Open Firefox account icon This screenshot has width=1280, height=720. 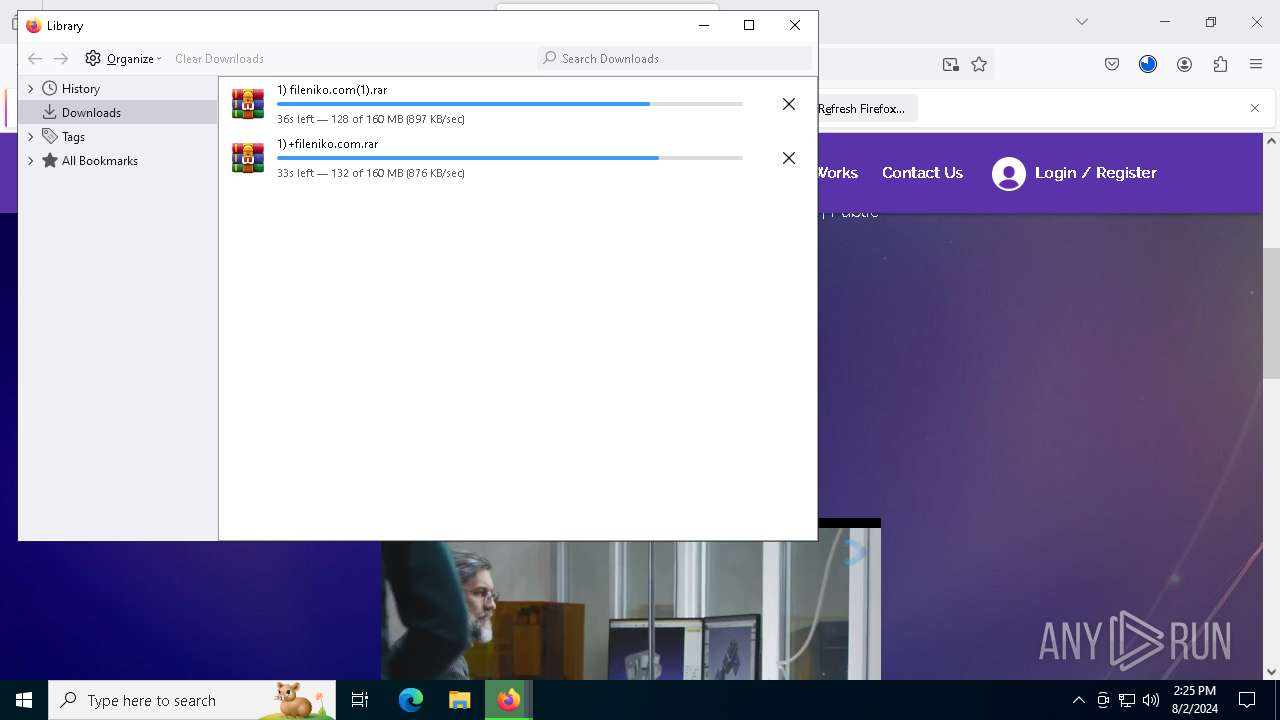(1184, 64)
